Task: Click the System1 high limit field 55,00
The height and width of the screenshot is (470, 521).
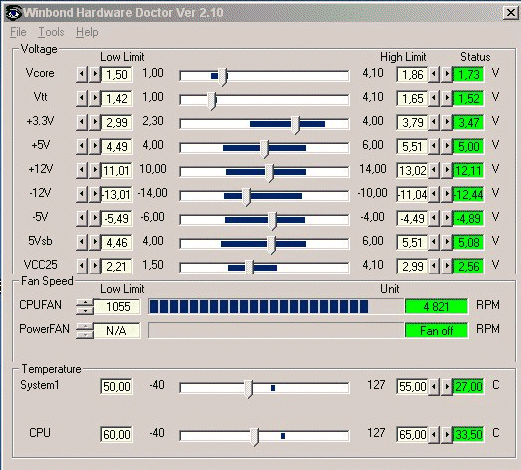Action: 412,386
